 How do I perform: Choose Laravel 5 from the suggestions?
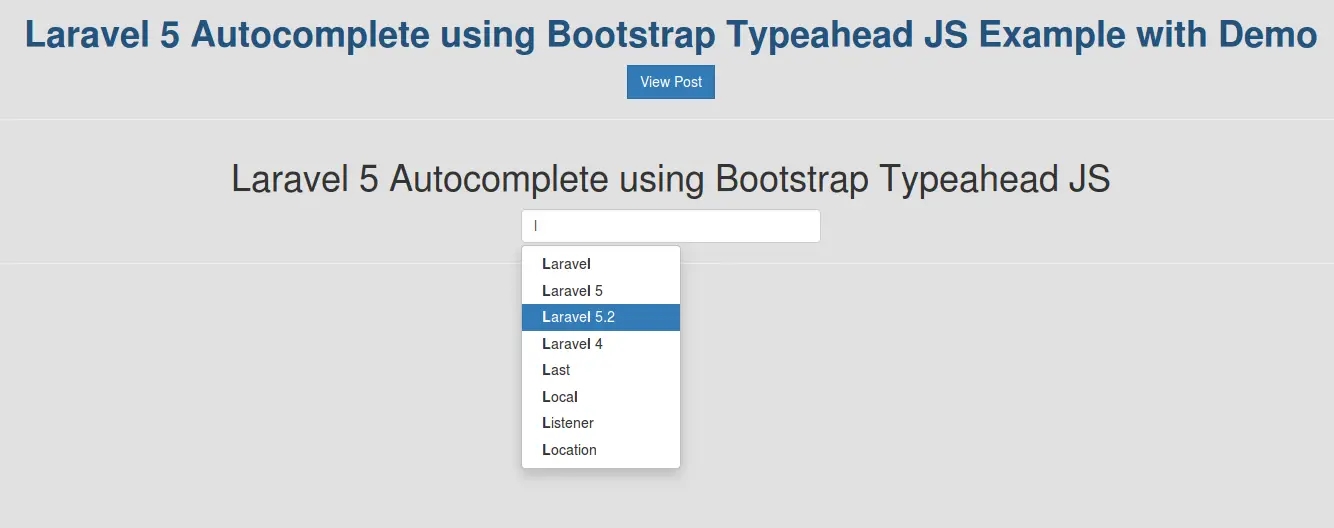coord(573,291)
